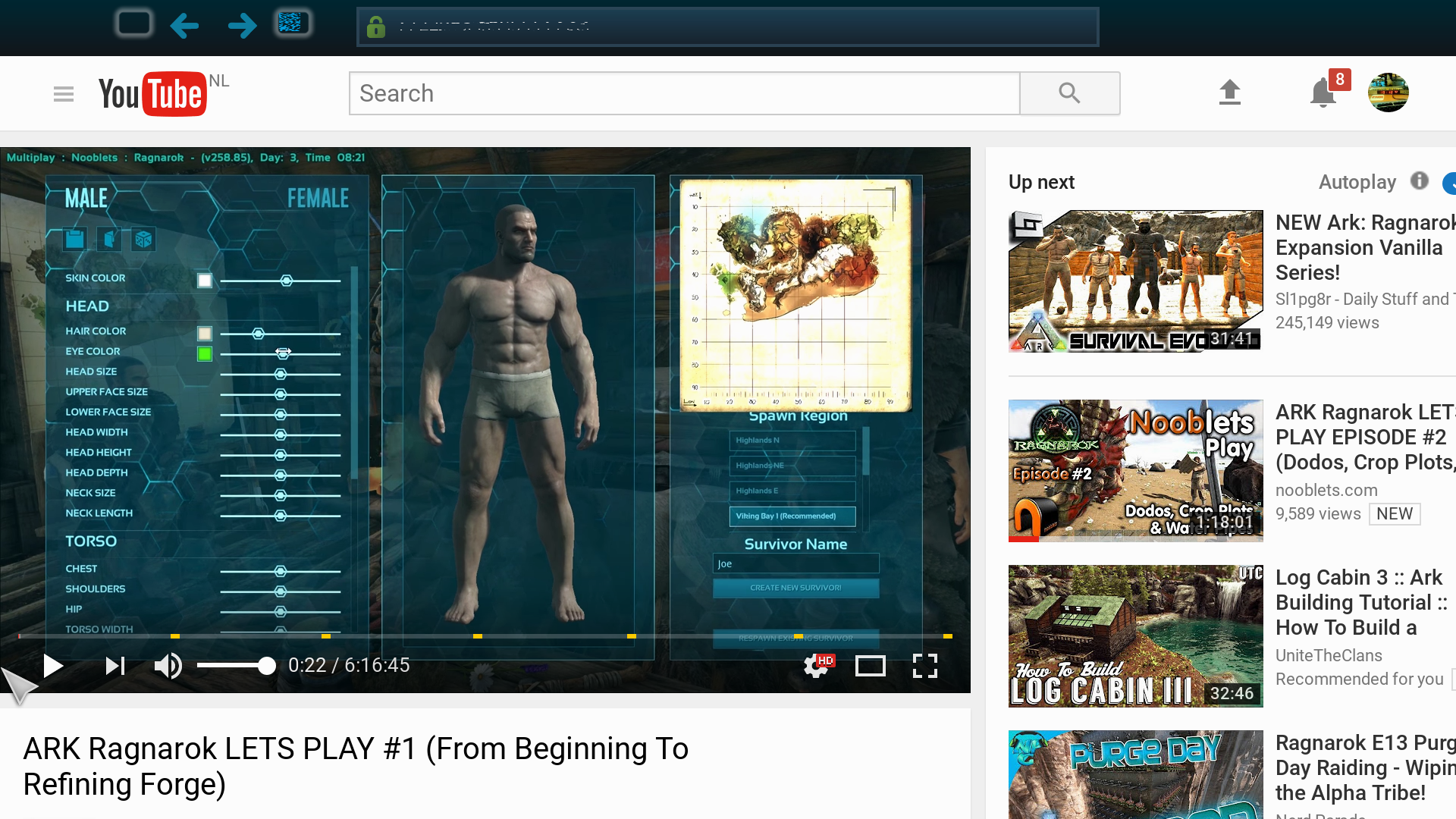Viewport: 1456px width, 819px height.
Task: Open the Log Cabin III thumbnail
Action: [1136, 636]
